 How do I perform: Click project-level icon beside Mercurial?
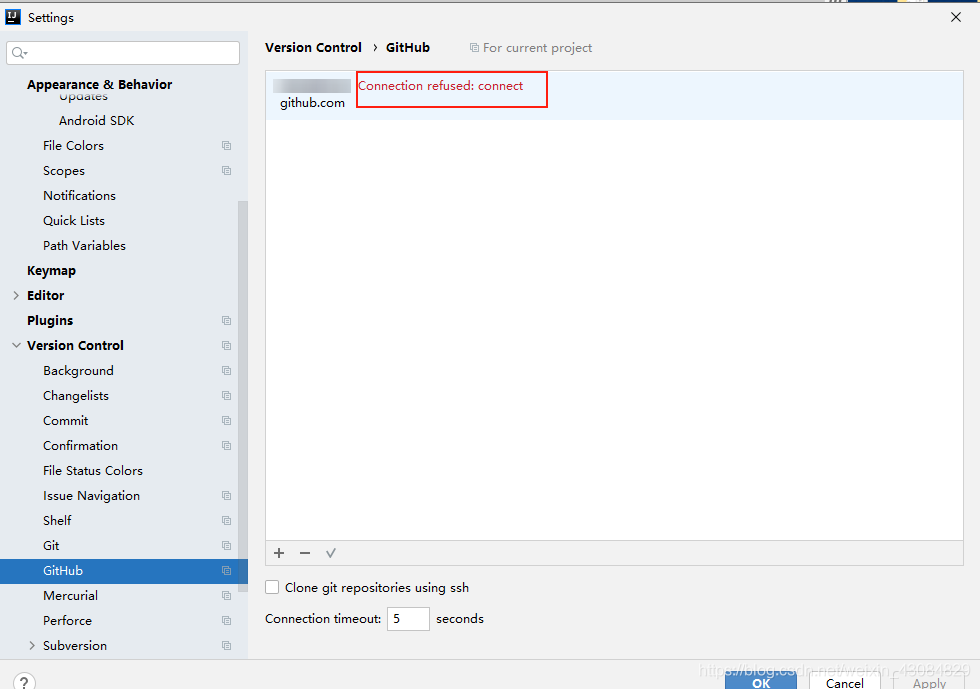pyautogui.click(x=226, y=596)
